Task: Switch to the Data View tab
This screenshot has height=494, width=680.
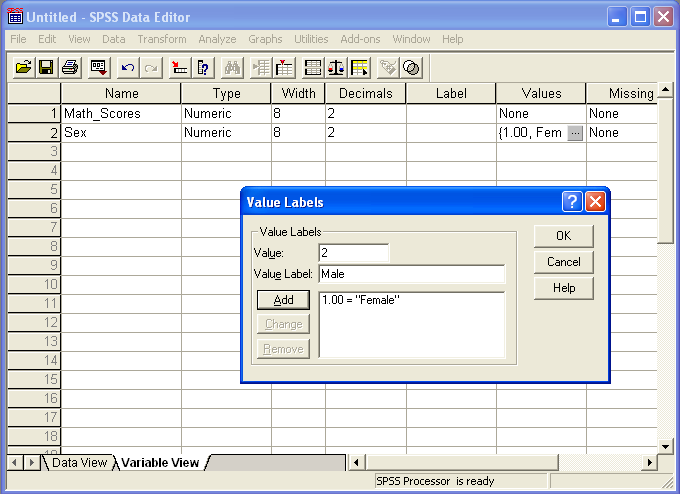Action: (x=79, y=463)
